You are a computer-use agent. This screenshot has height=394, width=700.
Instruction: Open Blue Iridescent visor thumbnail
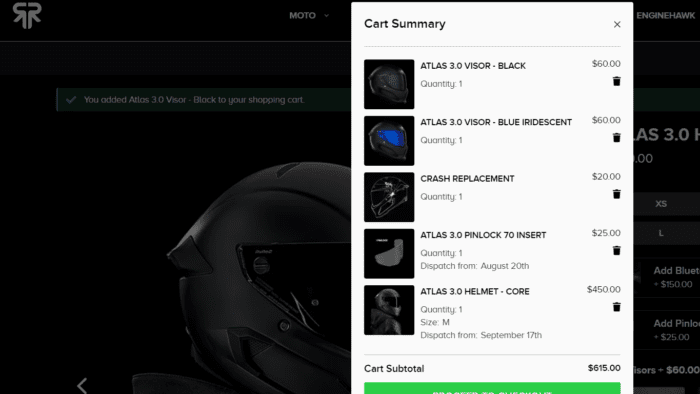coord(389,141)
